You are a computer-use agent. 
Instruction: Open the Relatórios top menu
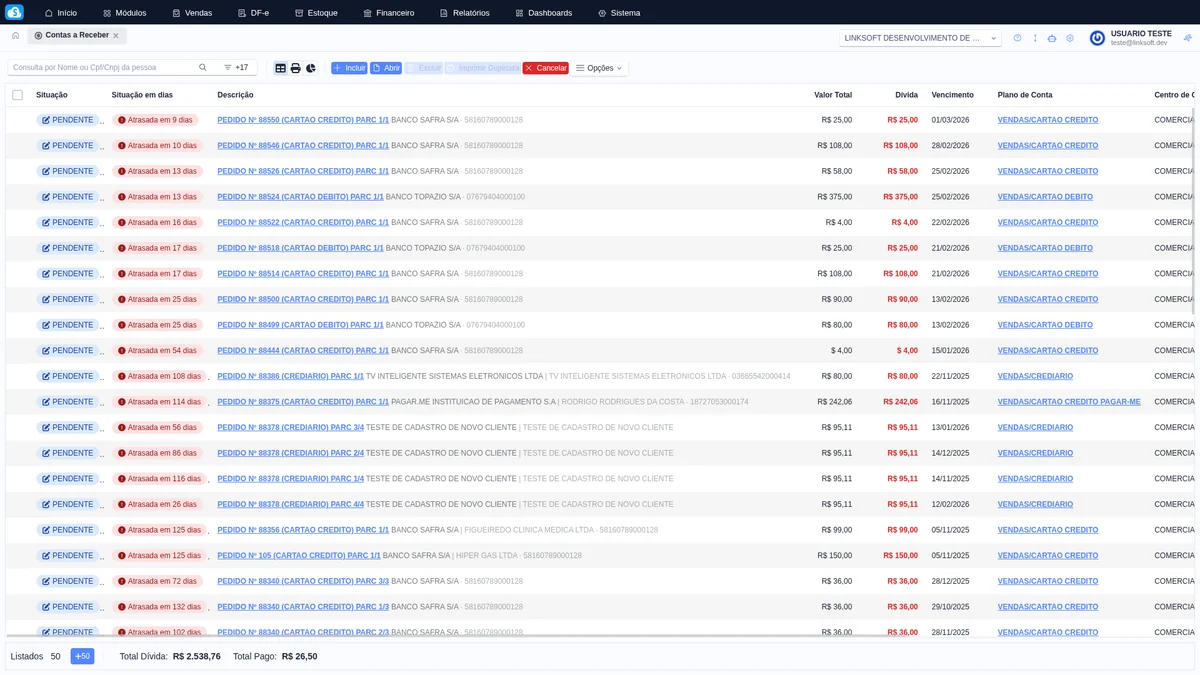[x=465, y=13]
